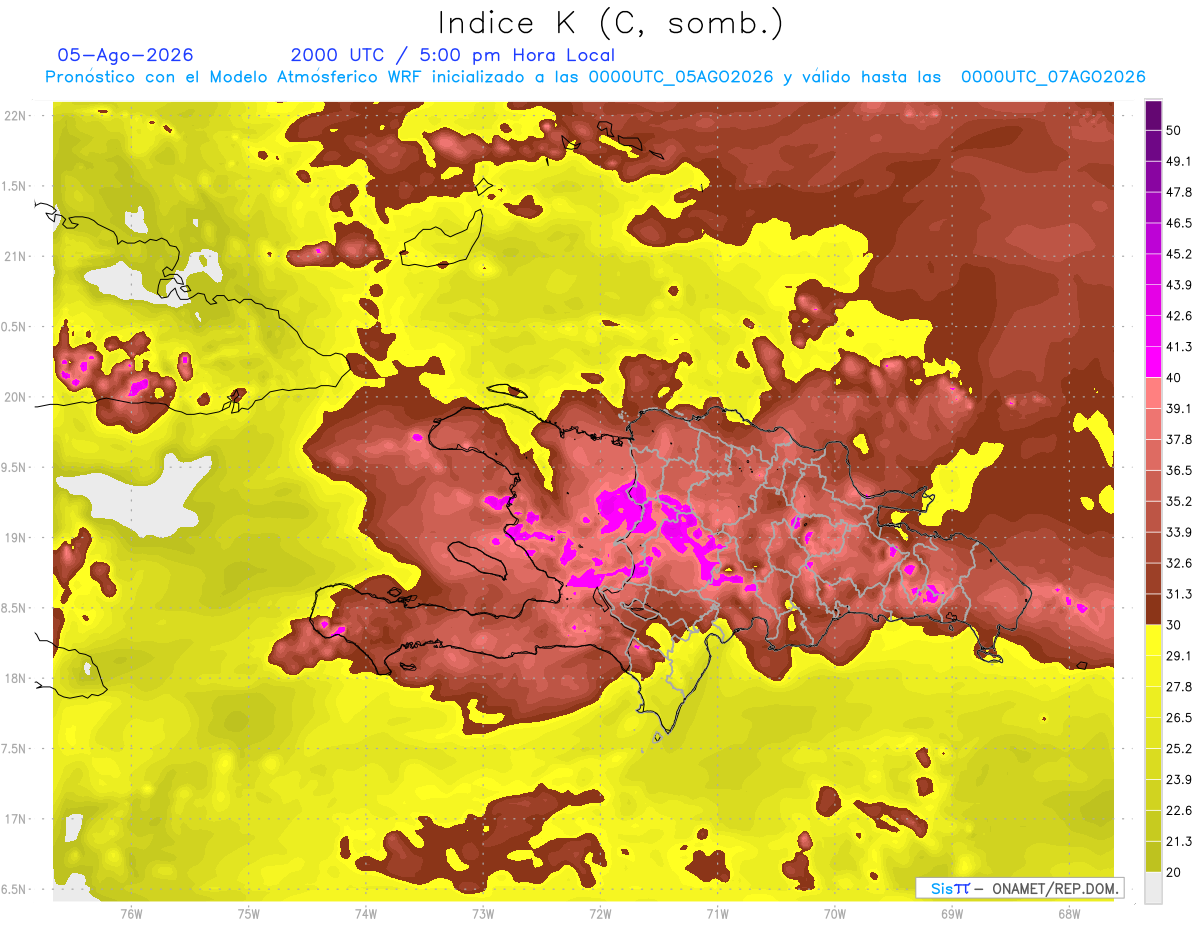Click the longitude label '75W'

tap(248, 914)
